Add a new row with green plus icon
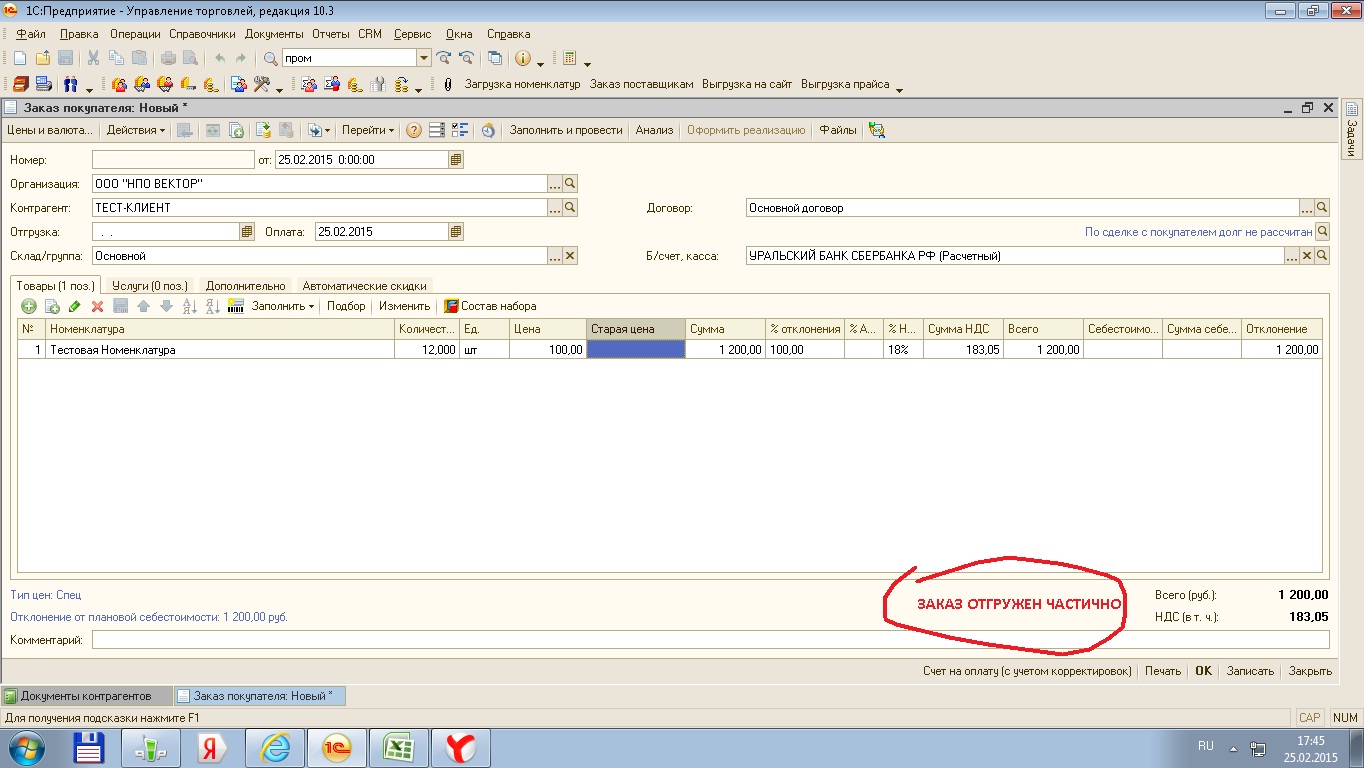 [29, 306]
